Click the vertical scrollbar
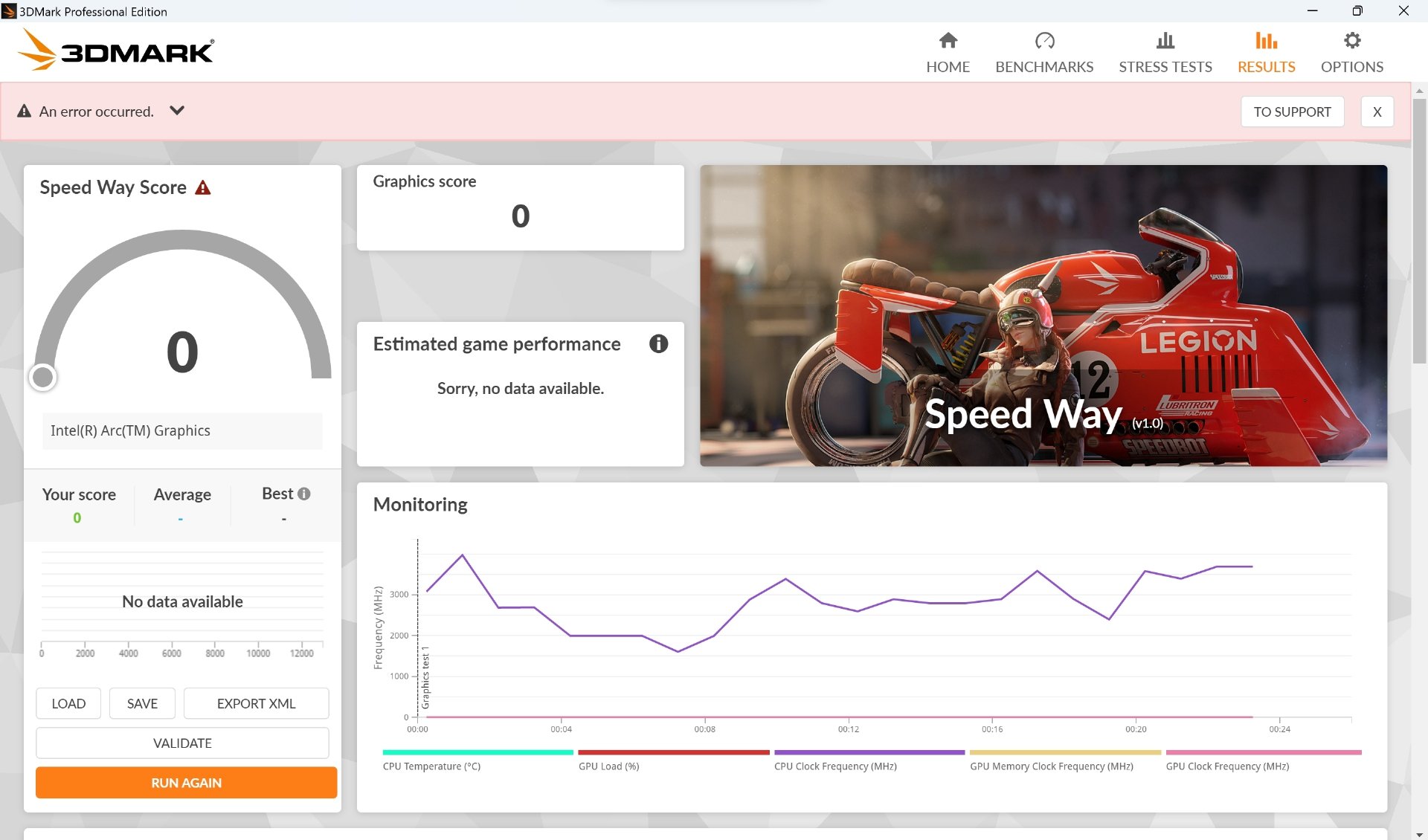1428x840 pixels. point(1419,230)
